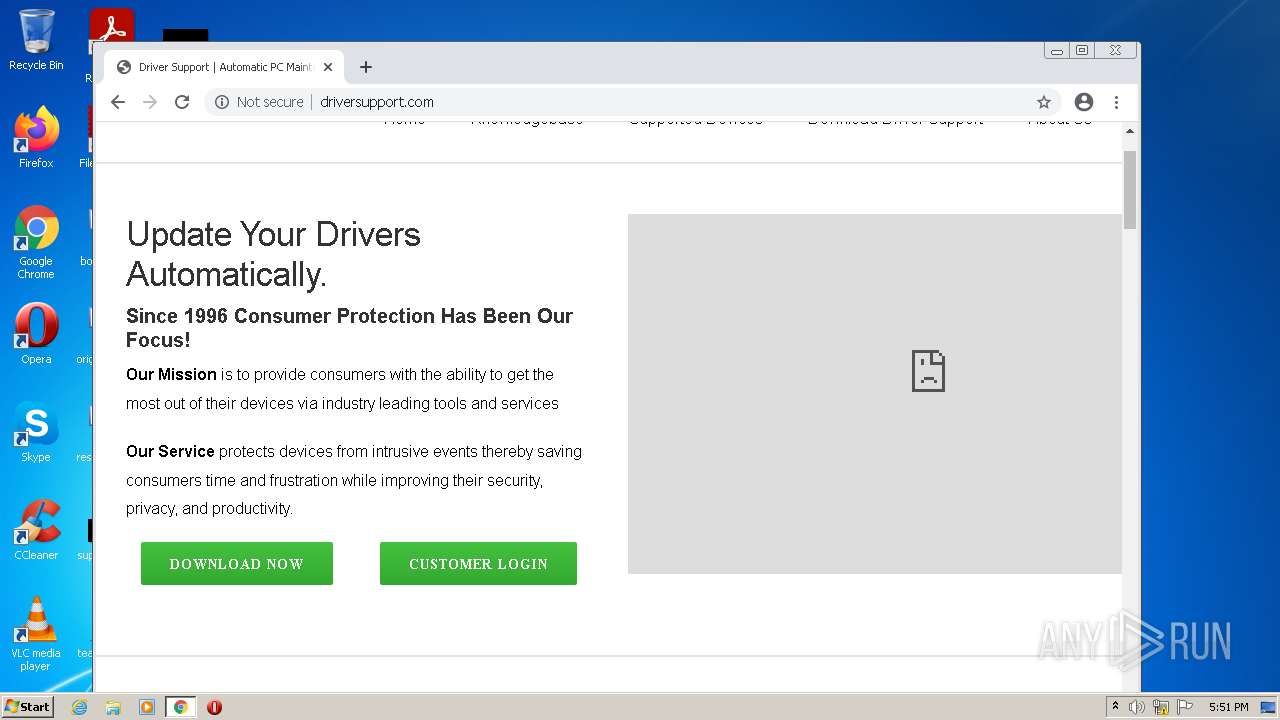Screen dimensions: 1280x720
Task: Click the bold 'Our Service' text
Action: point(170,451)
